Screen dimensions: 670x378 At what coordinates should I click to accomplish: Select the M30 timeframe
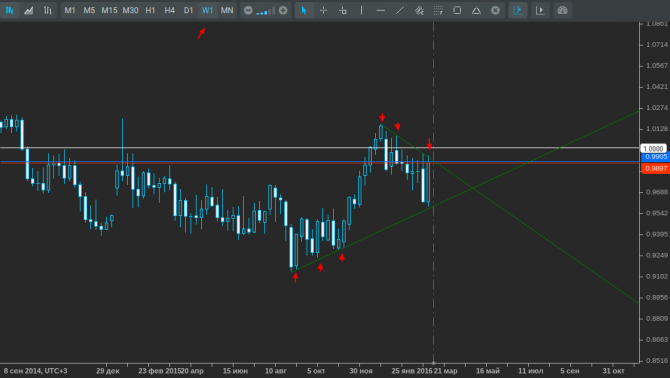(130, 10)
